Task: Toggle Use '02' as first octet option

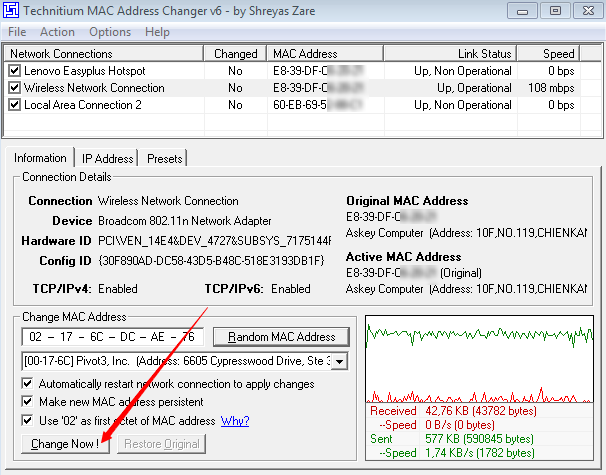Action: click(27, 420)
